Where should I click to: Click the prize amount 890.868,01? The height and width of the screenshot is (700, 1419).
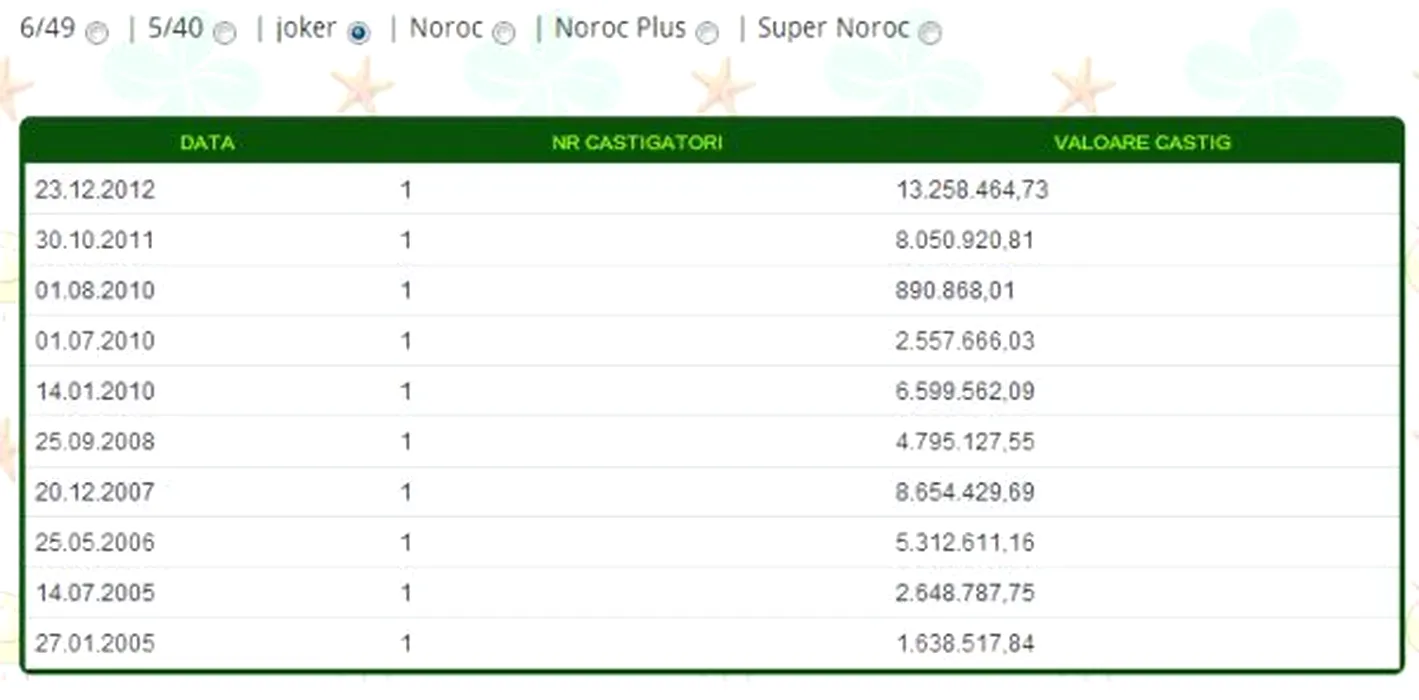[955, 291]
